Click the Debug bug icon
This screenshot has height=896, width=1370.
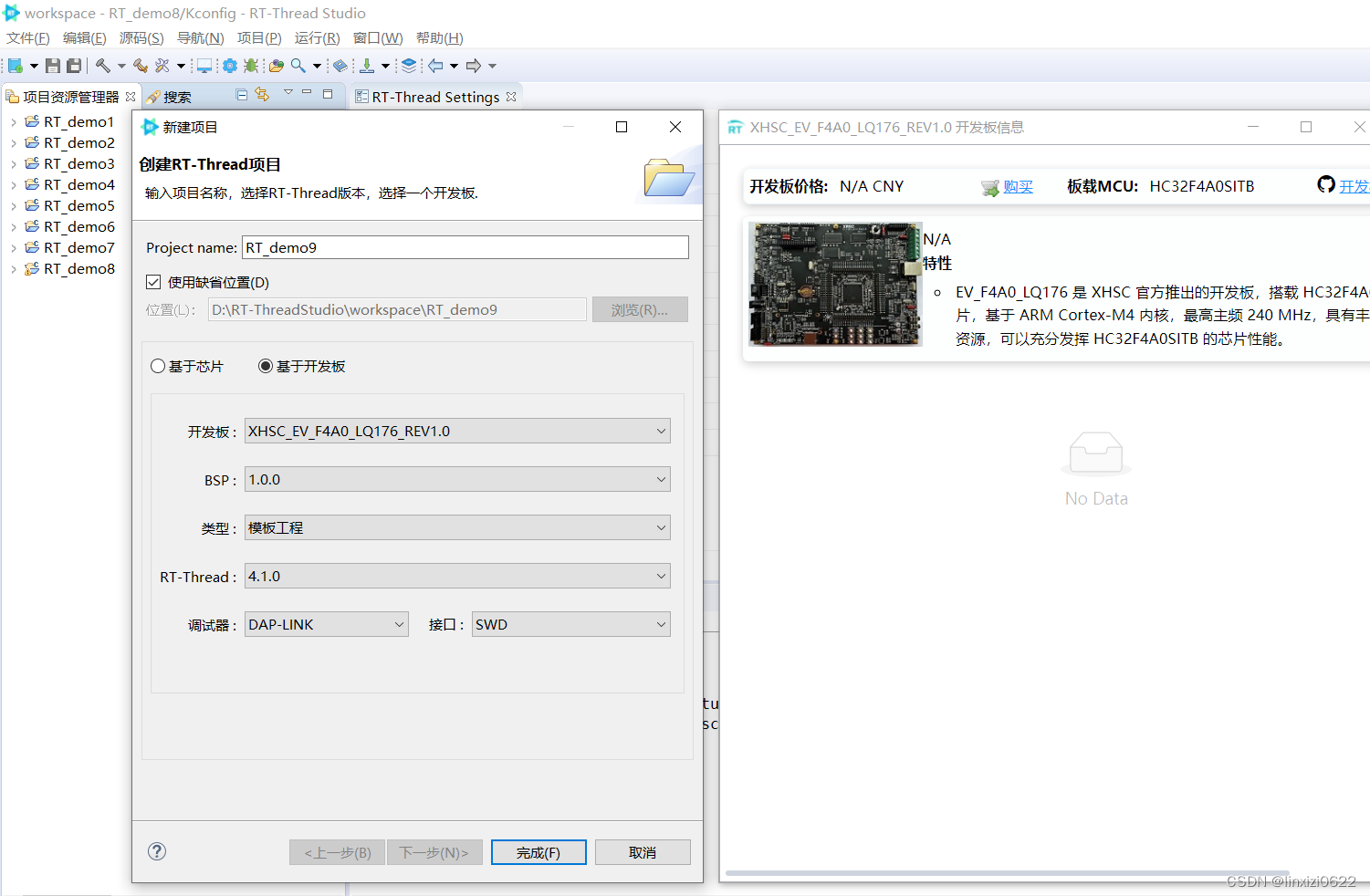tap(251, 66)
